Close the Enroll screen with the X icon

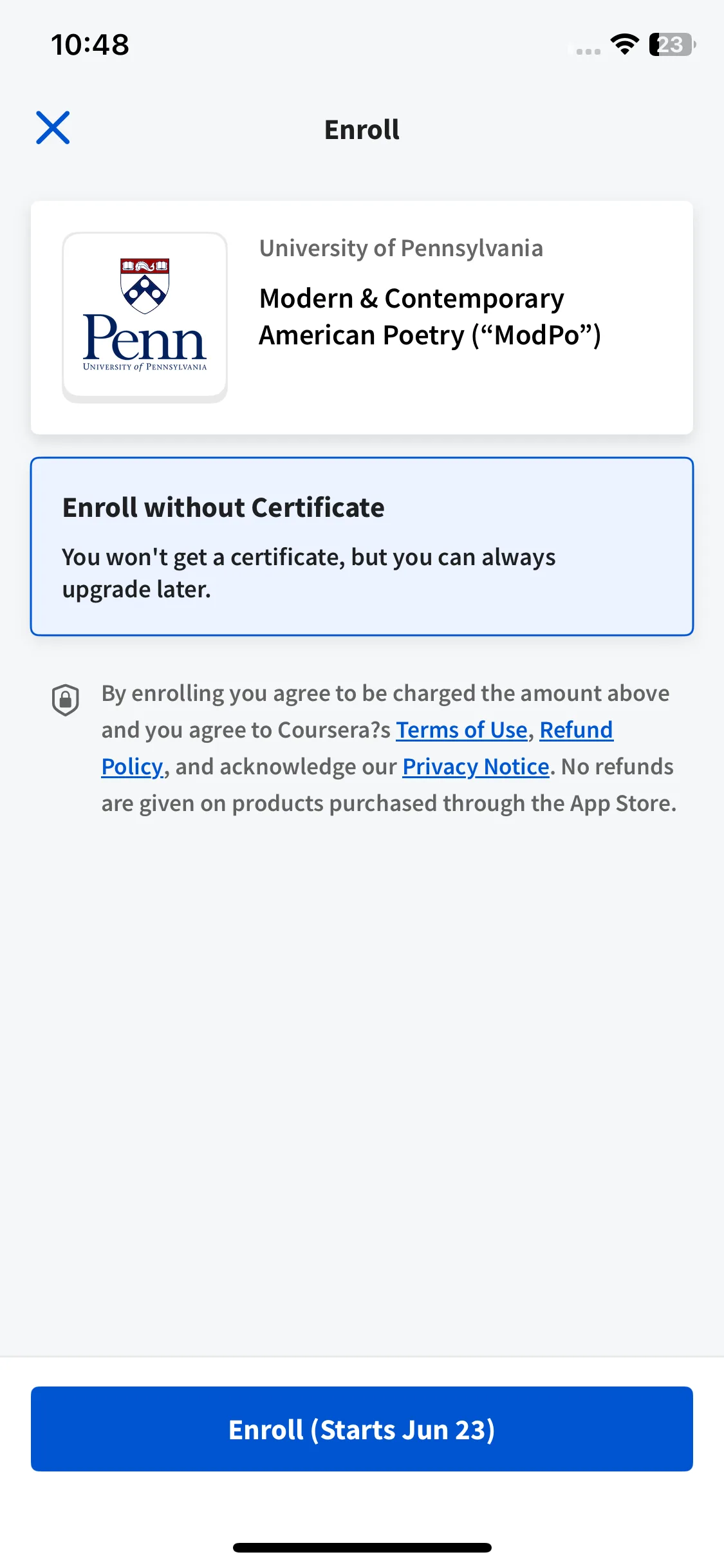pyautogui.click(x=53, y=127)
